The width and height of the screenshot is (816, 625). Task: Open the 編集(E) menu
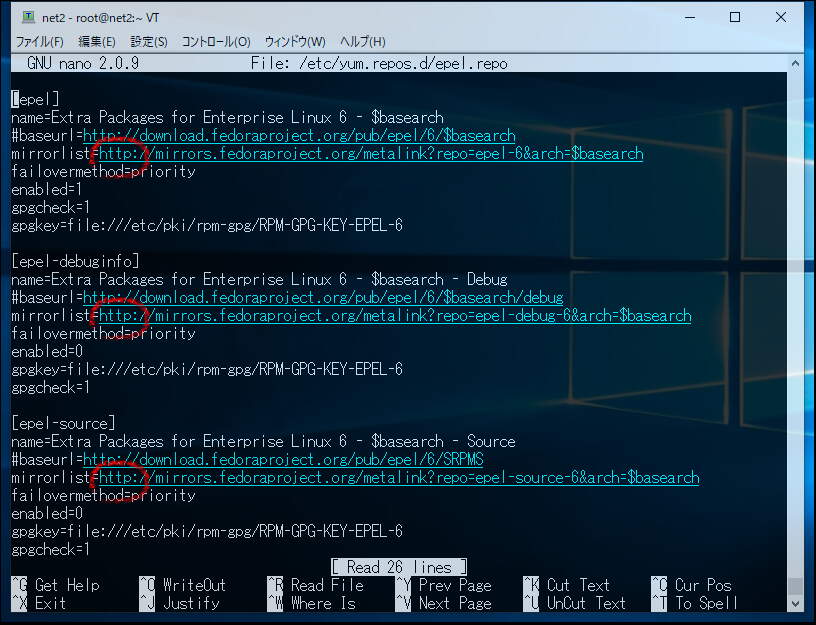tap(97, 42)
